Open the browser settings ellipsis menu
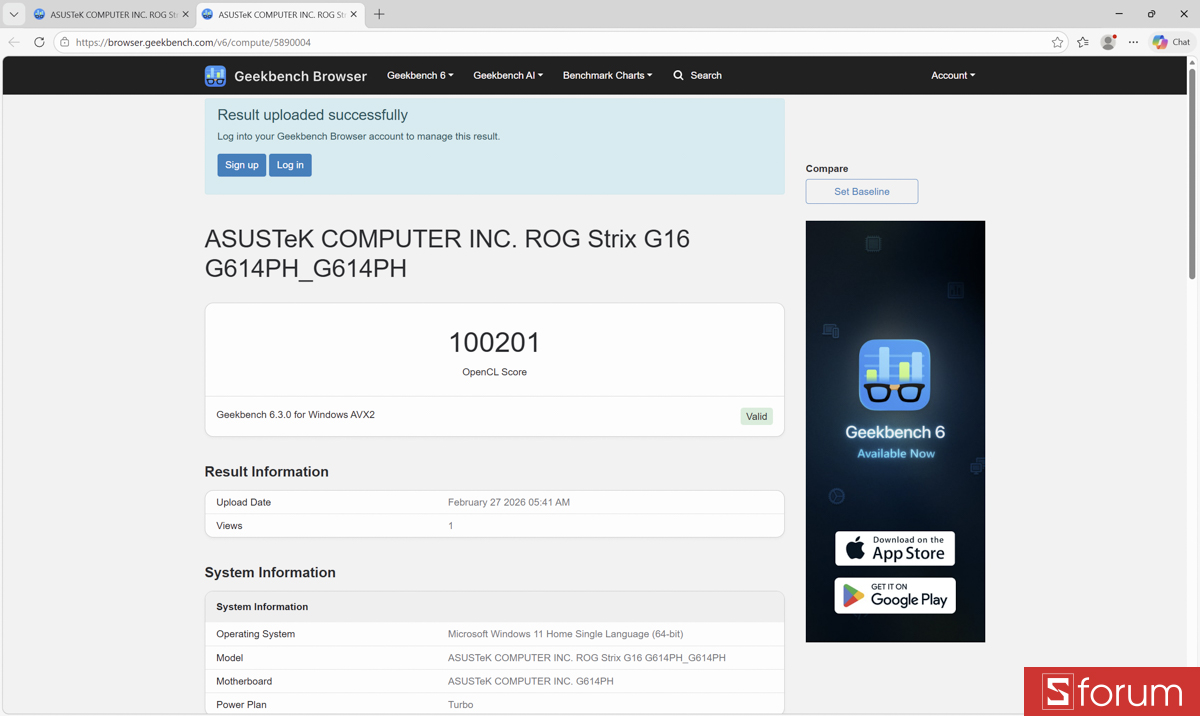Image resolution: width=1200 pixels, height=716 pixels. 1133,42
